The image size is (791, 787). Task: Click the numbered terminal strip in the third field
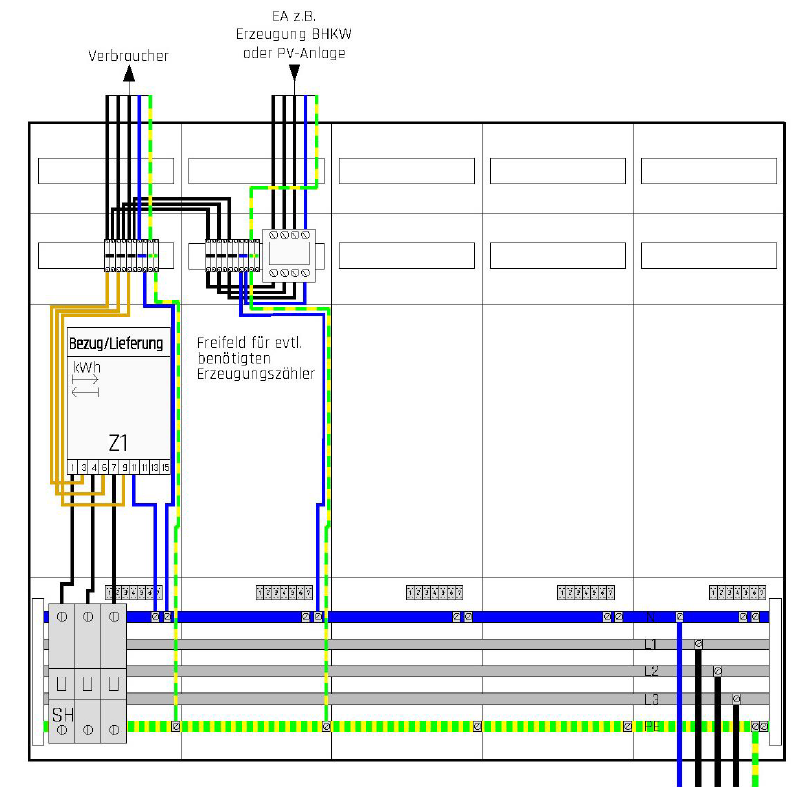(434, 592)
